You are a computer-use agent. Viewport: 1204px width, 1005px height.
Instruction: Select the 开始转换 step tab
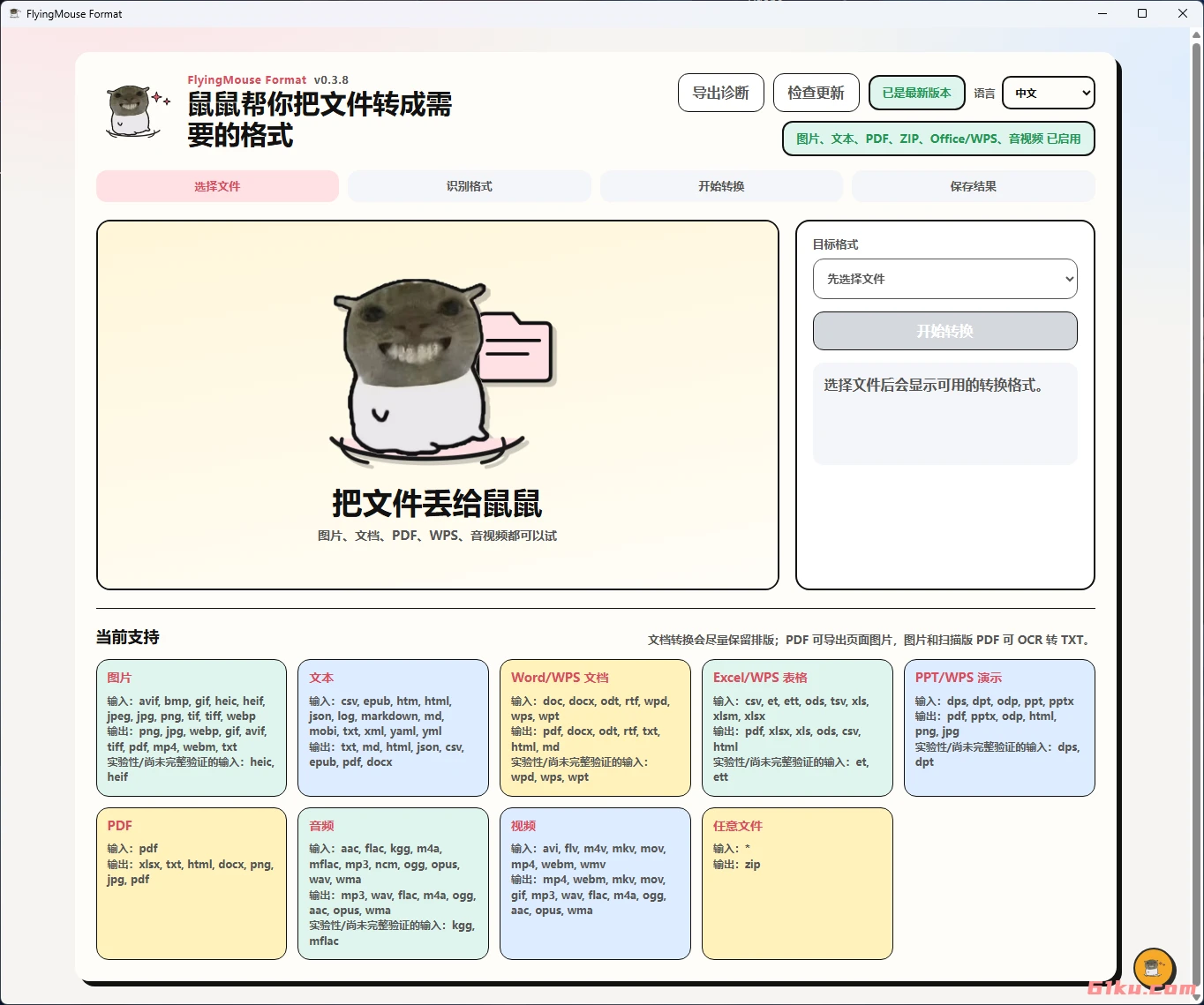click(x=721, y=186)
